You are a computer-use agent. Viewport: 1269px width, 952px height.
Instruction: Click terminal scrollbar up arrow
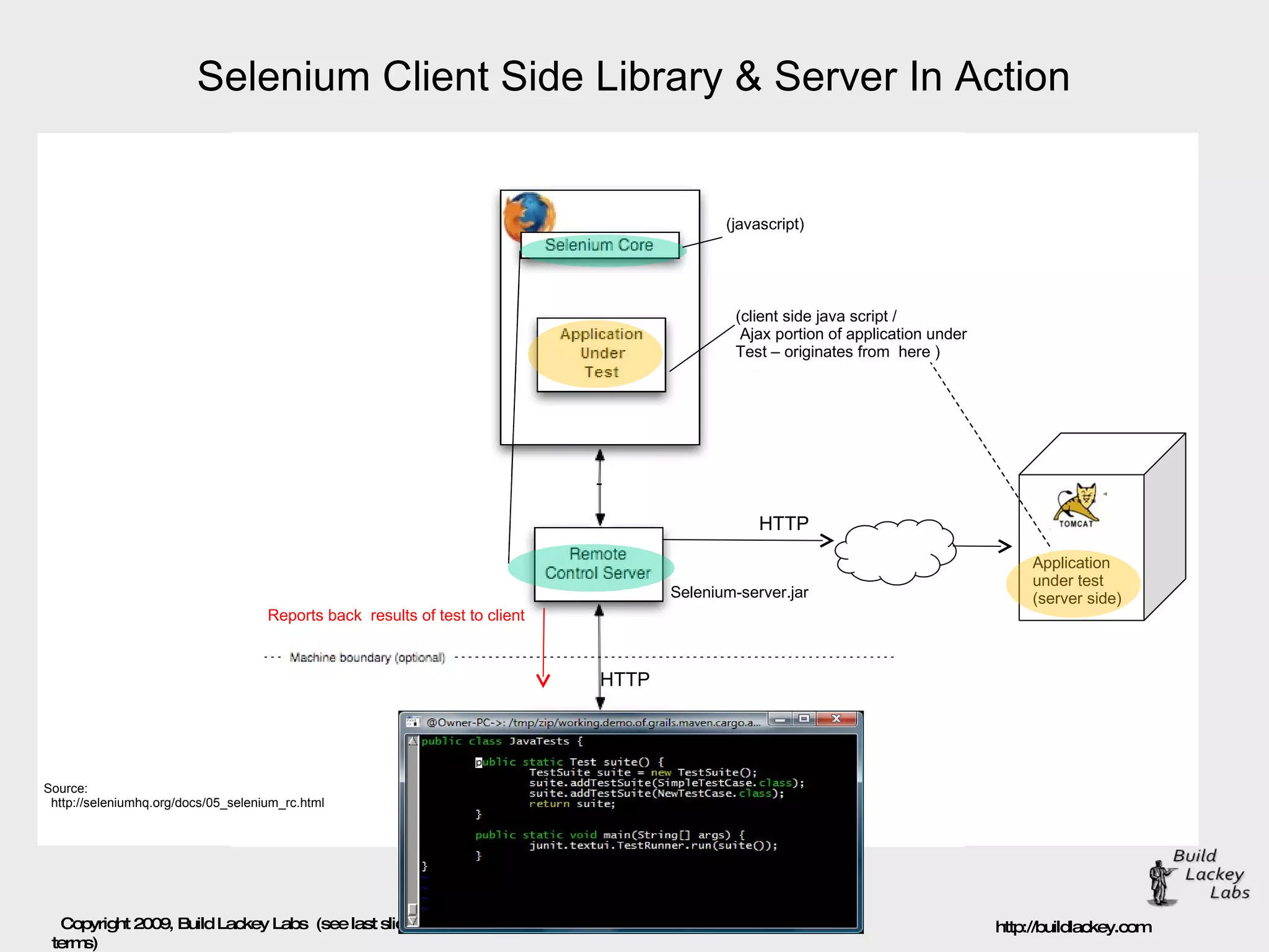click(x=413, y=741)
